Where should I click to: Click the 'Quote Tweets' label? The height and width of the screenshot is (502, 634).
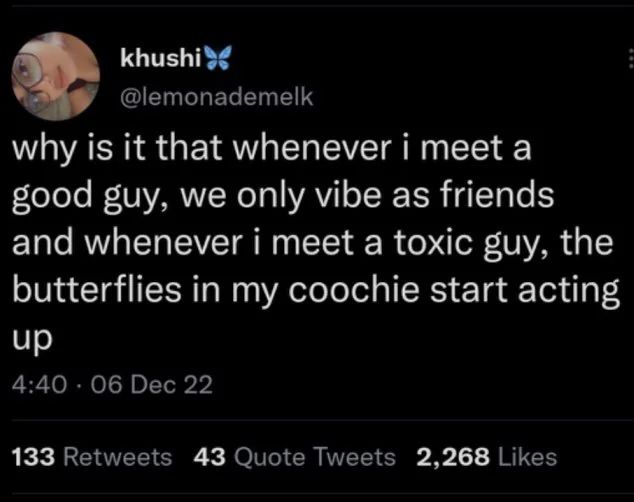[315, 458]
